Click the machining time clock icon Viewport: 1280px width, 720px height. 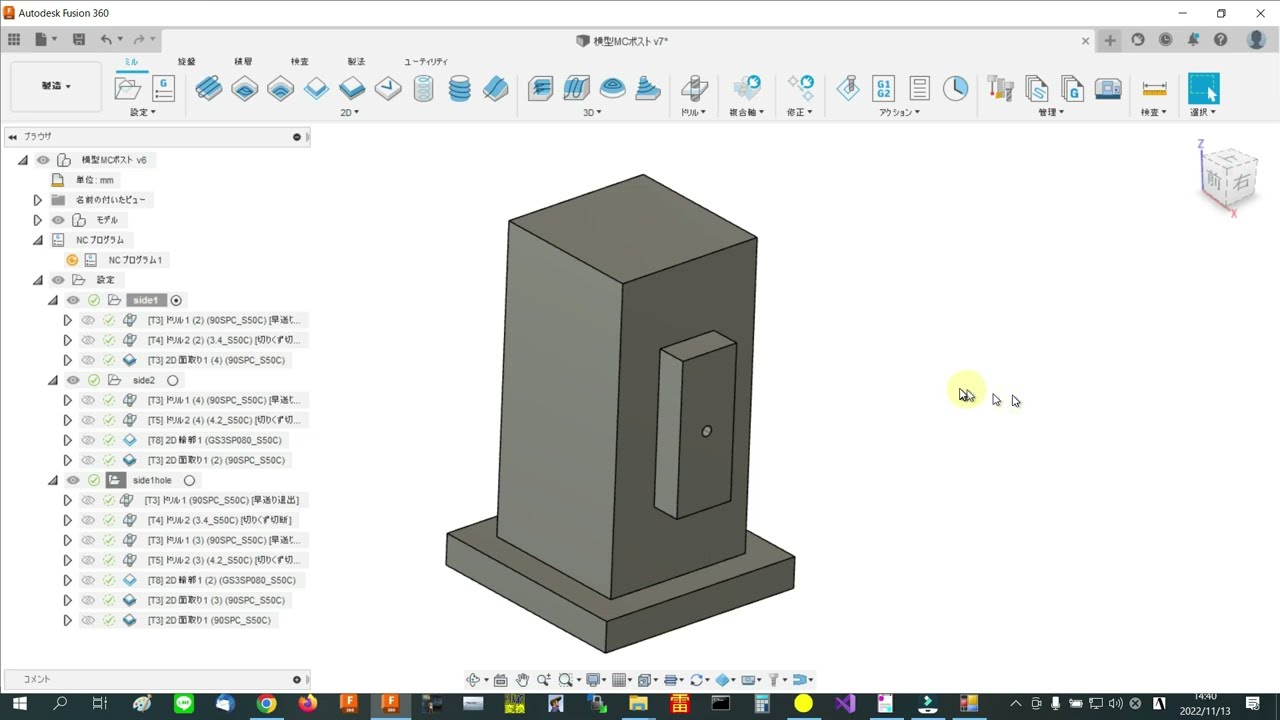pos(956,88)
